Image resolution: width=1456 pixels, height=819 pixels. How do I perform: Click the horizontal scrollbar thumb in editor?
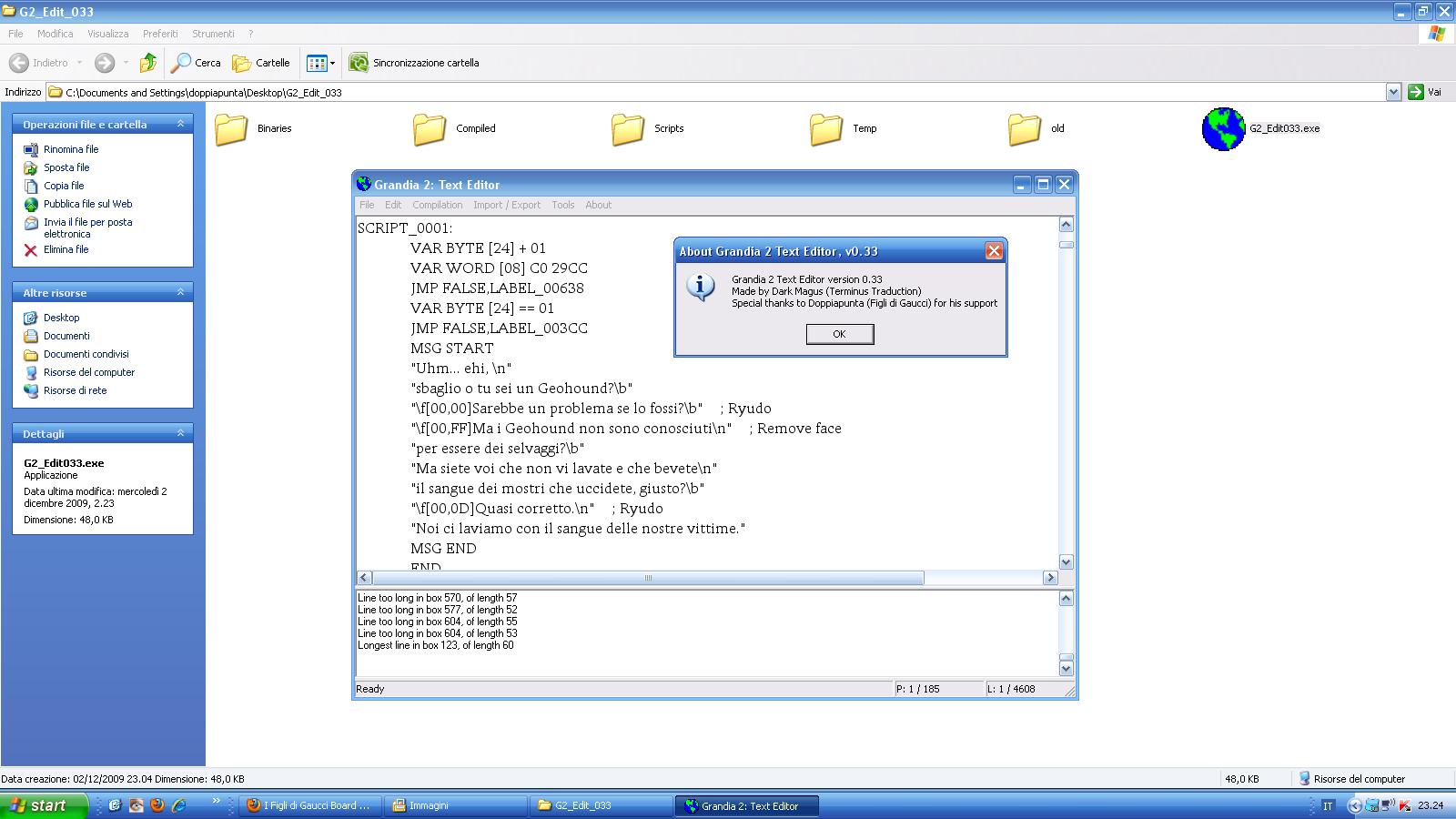pyautogui.click(x=648, y=578)
